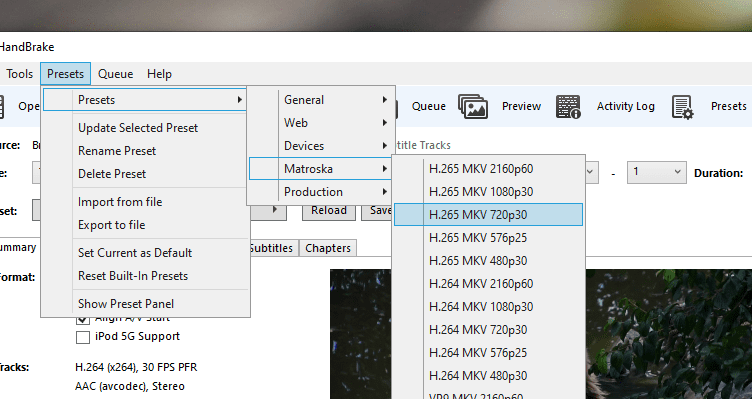Click the AAC (avcodec), Stereo text

pyautogui.click(x=130, y=386)
